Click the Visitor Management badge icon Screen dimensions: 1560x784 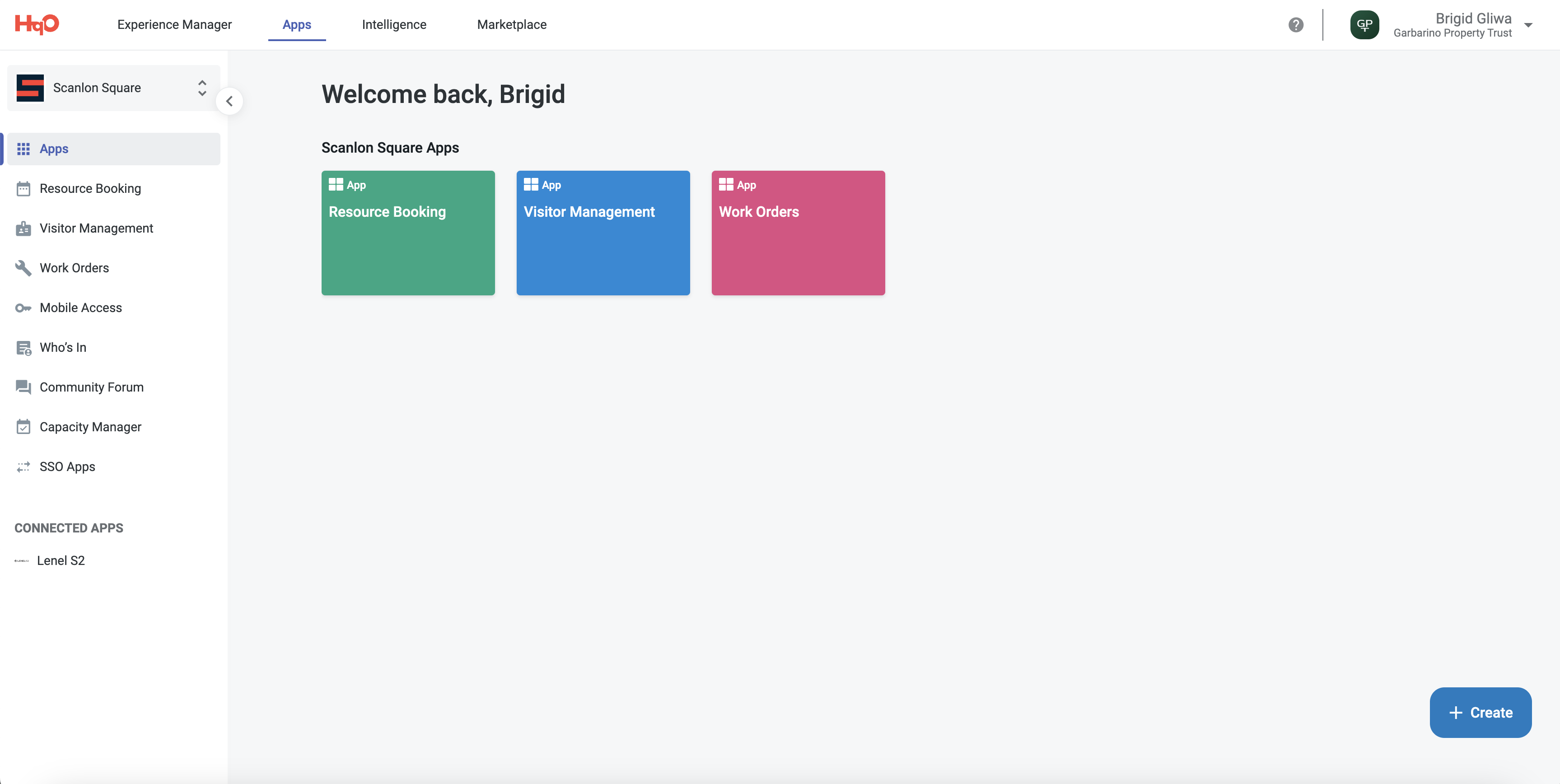coord(23,228)
